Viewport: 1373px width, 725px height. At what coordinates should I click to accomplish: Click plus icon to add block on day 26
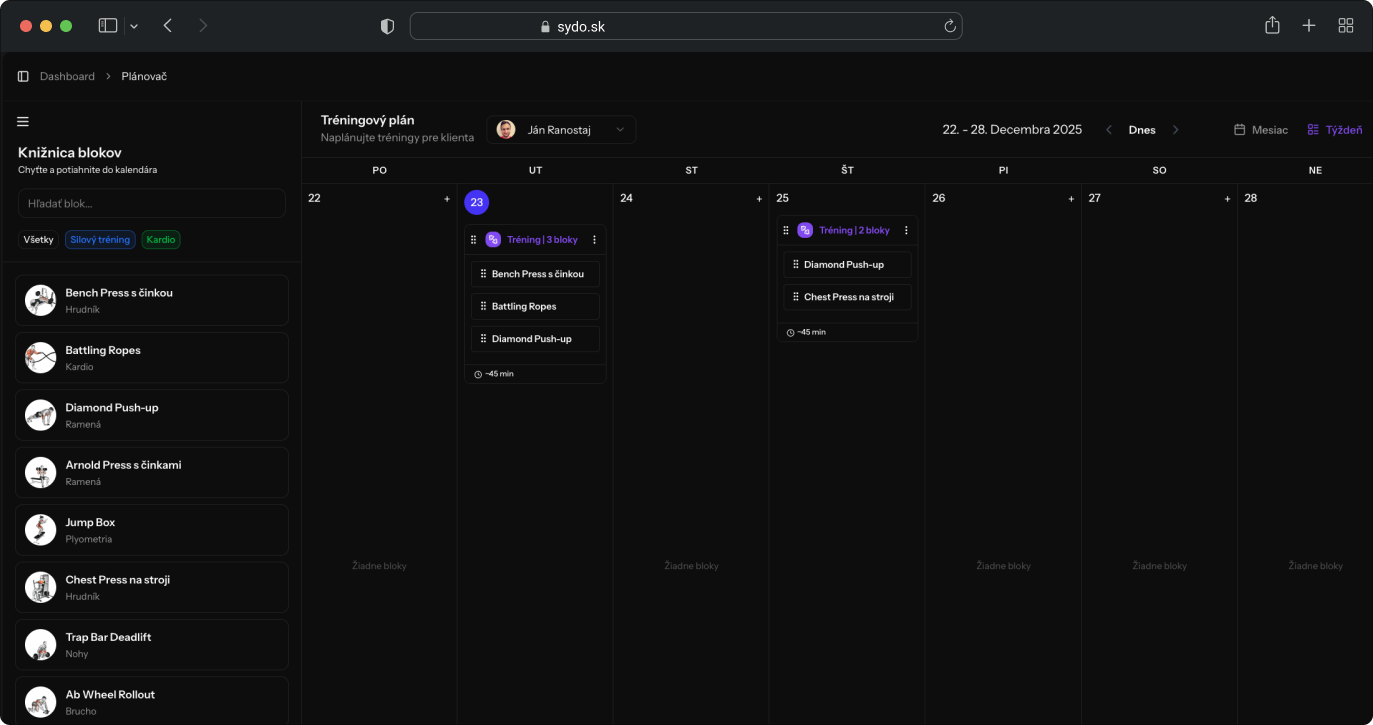[1071, 199]
